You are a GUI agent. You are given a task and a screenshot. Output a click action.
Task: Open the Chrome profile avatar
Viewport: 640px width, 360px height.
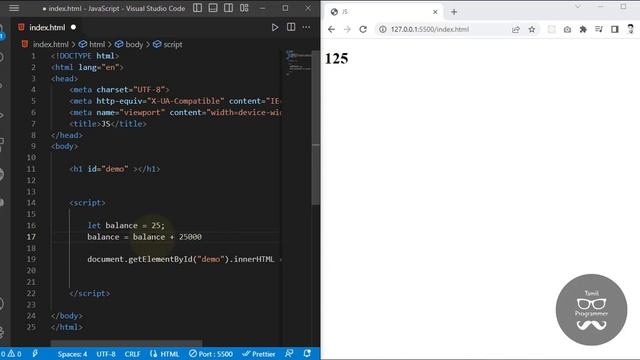631,29
